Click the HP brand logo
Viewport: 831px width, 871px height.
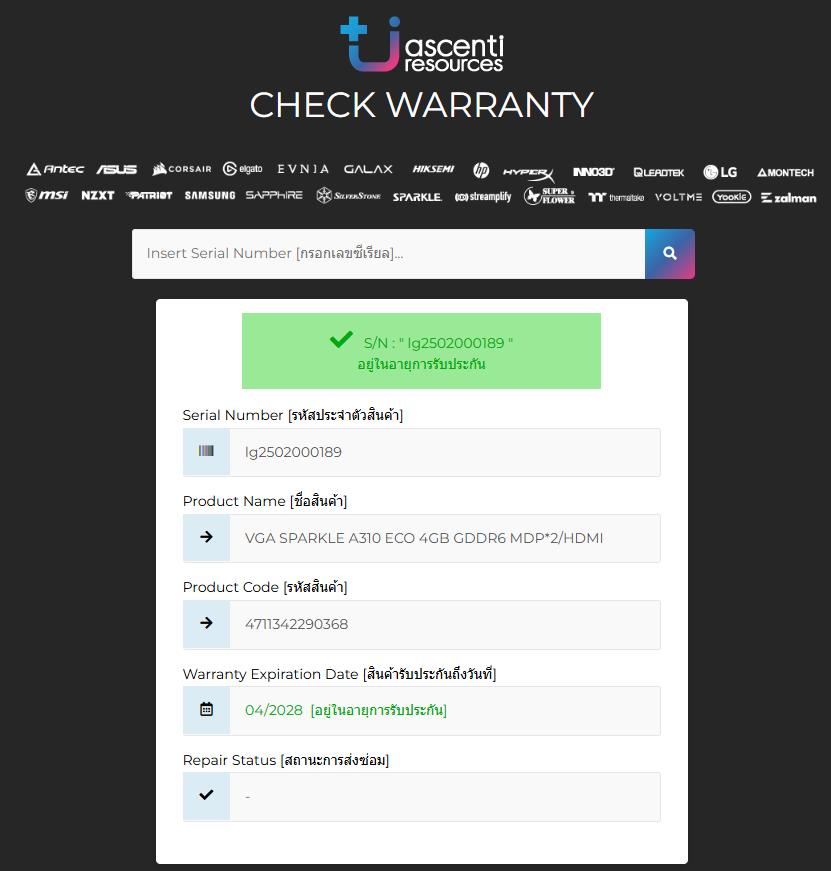click(481, 170)
